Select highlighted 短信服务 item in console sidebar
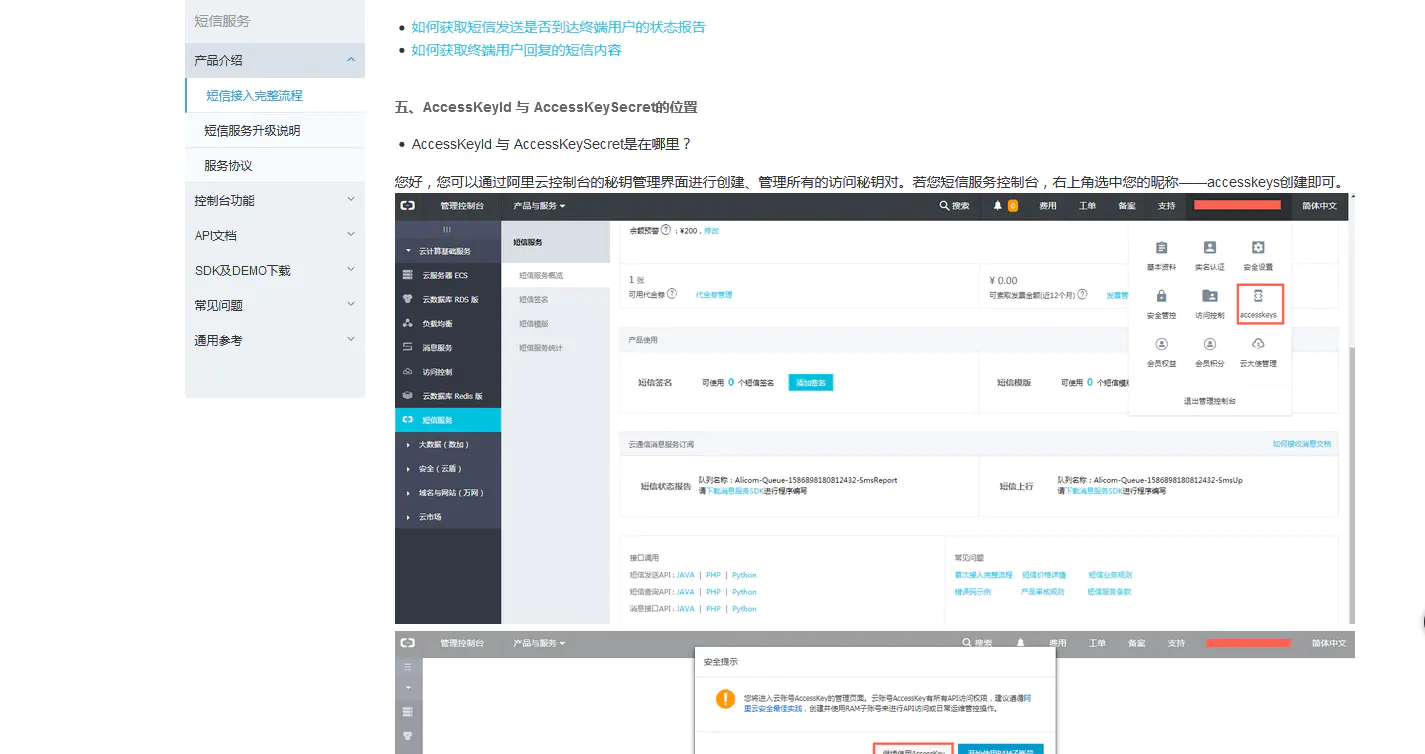The width and height of the screenshot is (1425, 754). point(448,420)
